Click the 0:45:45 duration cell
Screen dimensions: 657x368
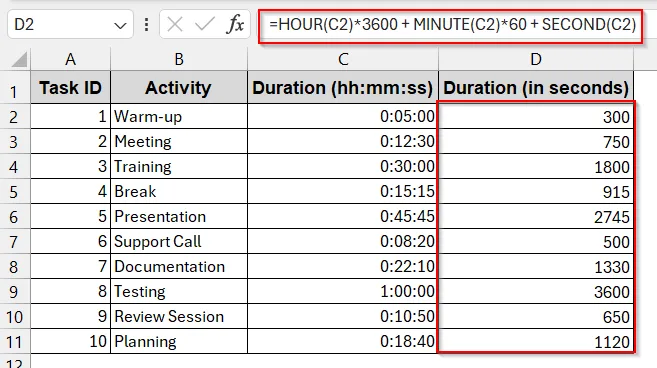343,216
